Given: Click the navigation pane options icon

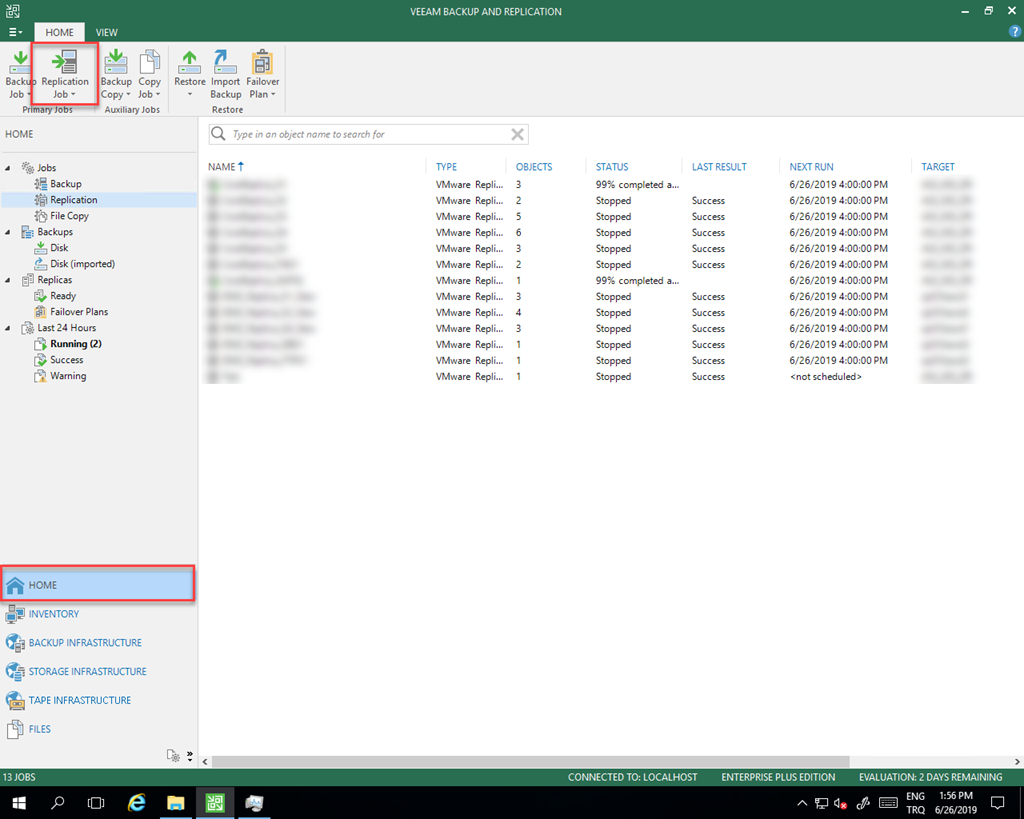Looking at the screenshot, I should point(173,755).
